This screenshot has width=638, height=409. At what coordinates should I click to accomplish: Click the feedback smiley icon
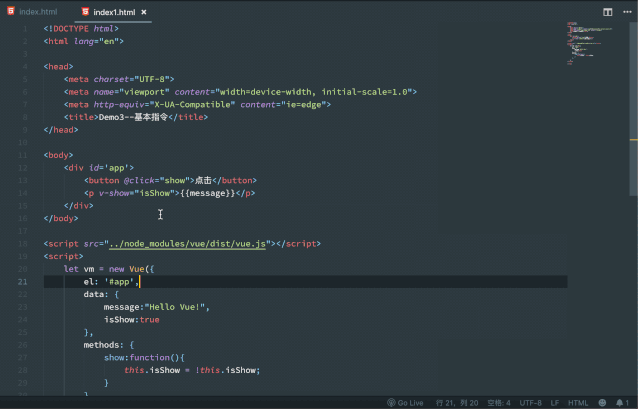point(602,402)
